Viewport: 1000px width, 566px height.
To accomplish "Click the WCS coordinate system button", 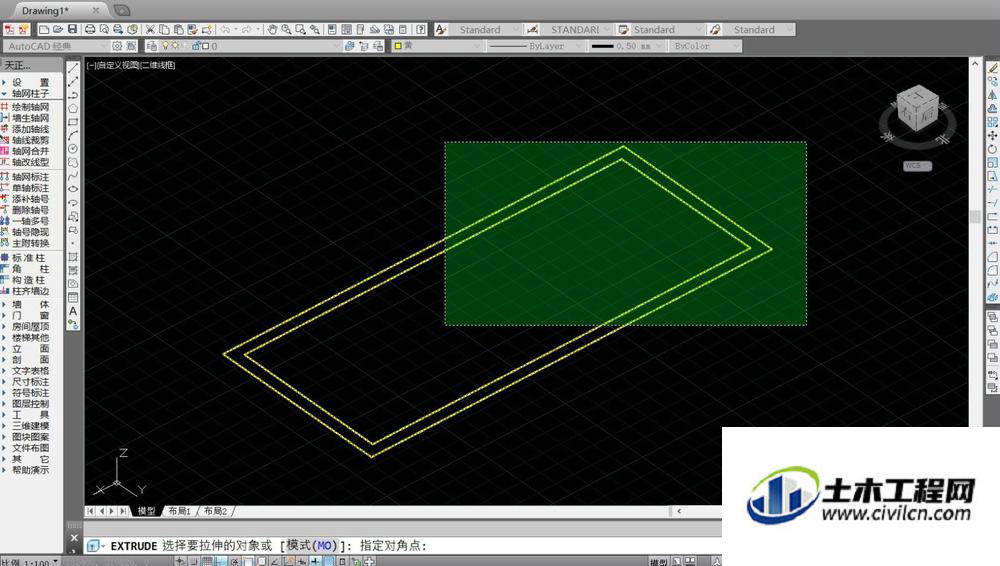I will pos(917,165).
